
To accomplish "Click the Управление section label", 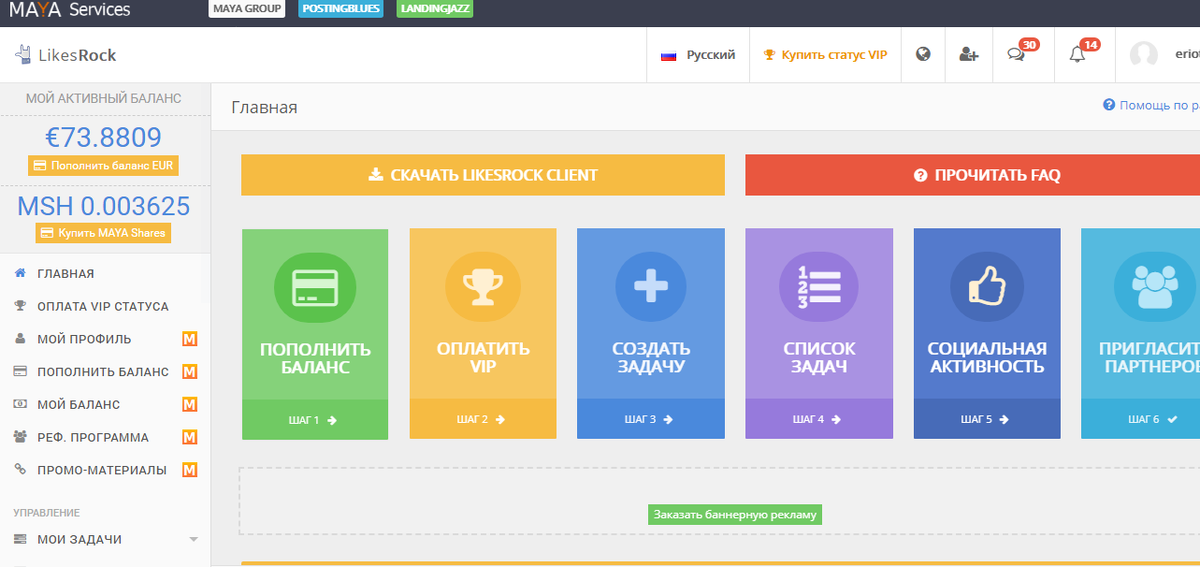I will (46, 513).
